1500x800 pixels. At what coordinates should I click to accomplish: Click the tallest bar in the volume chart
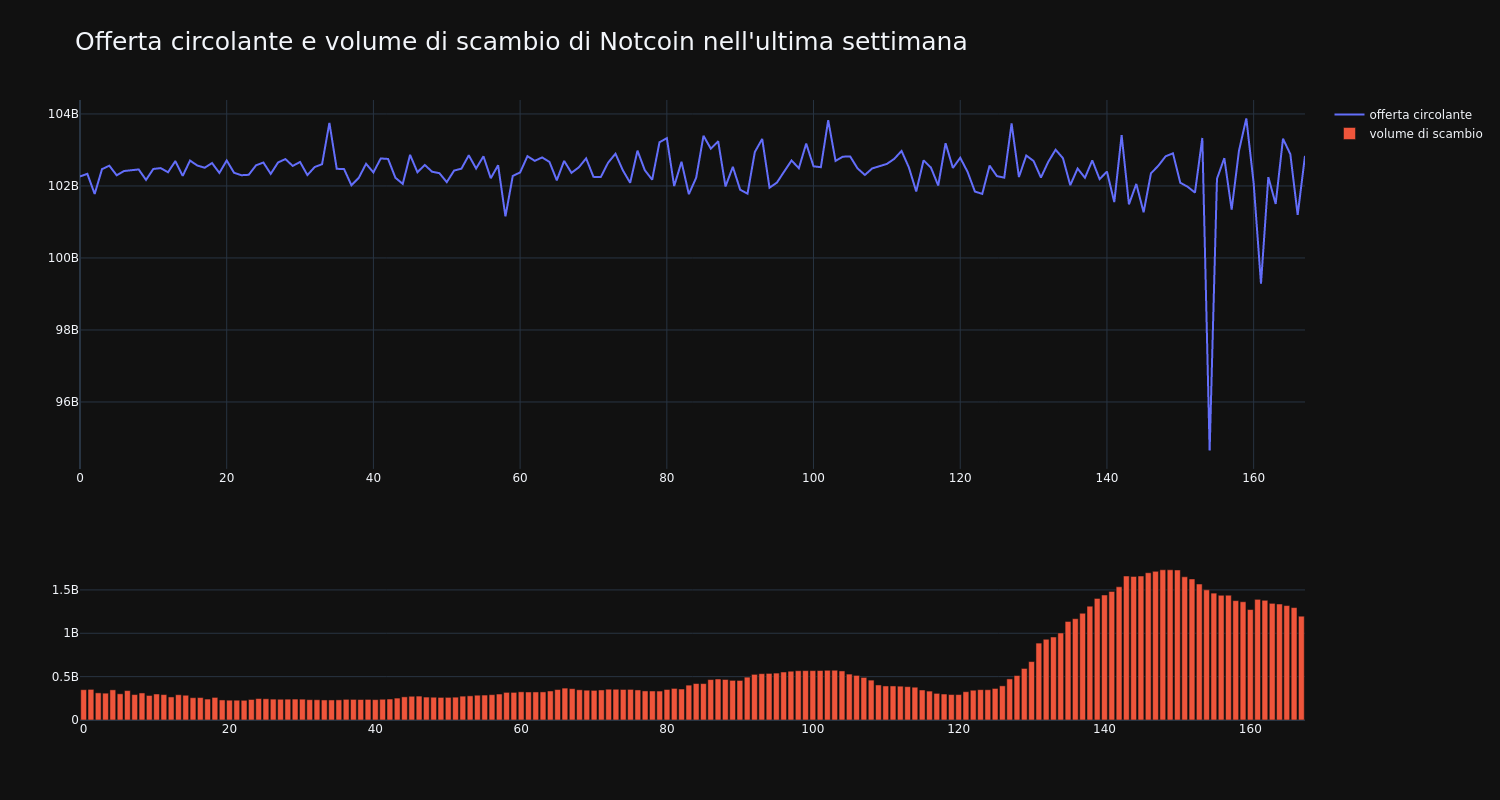point(1170,645)
